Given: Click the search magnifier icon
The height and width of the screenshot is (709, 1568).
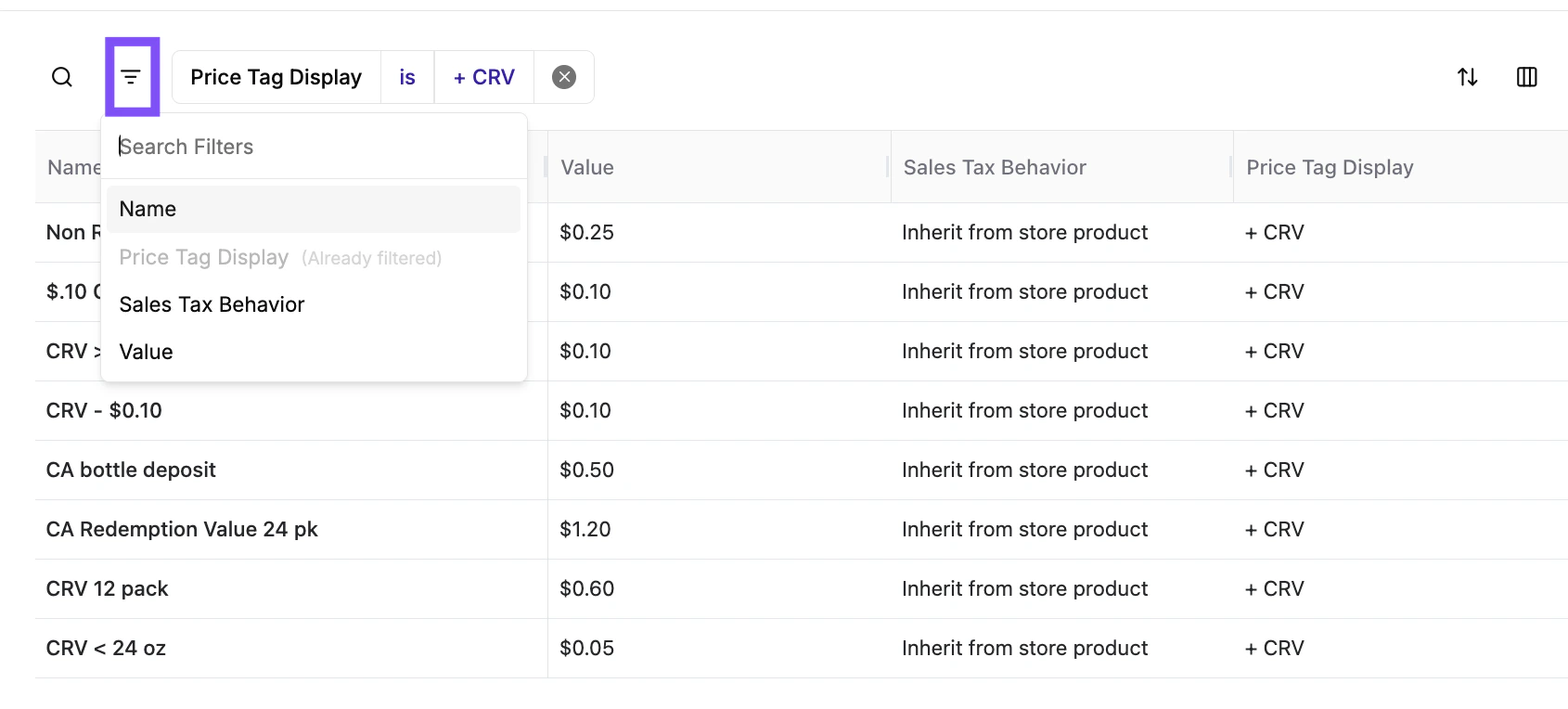Looking at the screenshot, I should coord(62,77).
